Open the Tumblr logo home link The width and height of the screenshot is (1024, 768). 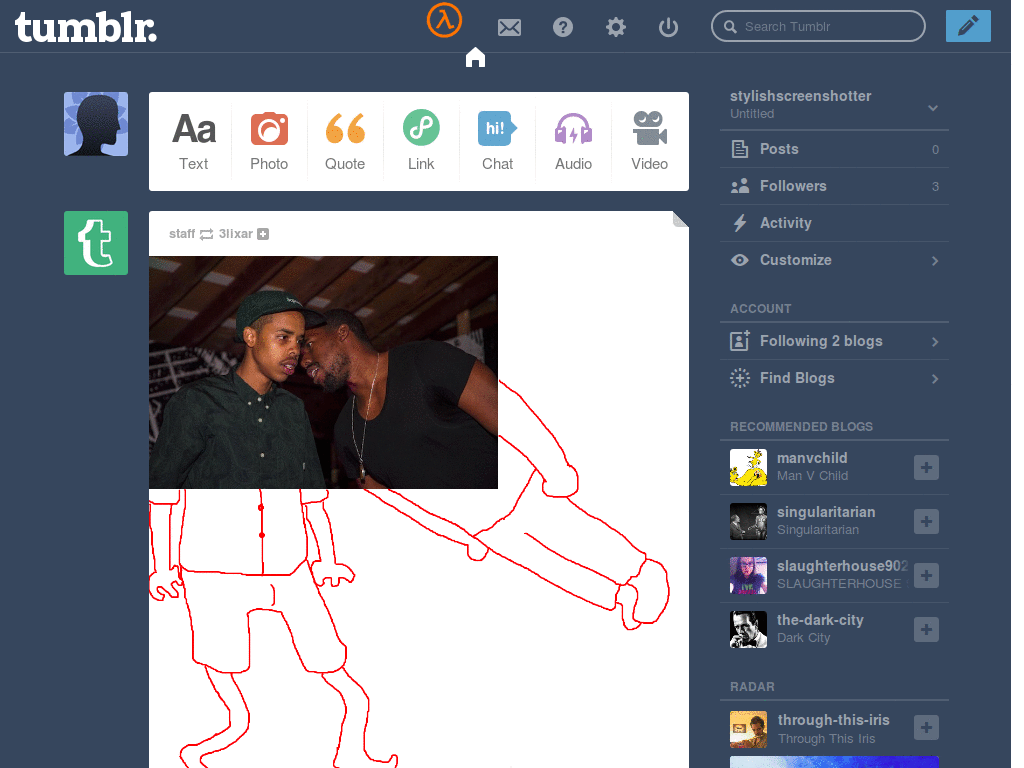86,27
